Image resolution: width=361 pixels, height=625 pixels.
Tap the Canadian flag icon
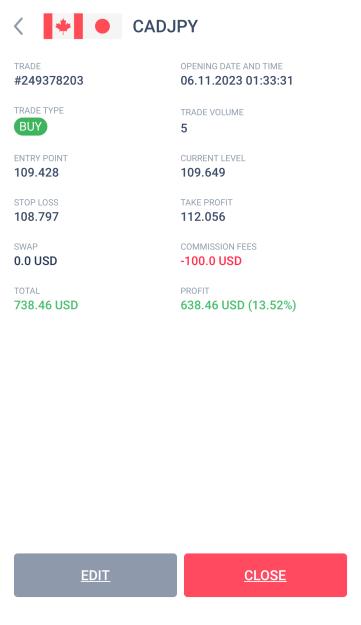tap(63, 26)
